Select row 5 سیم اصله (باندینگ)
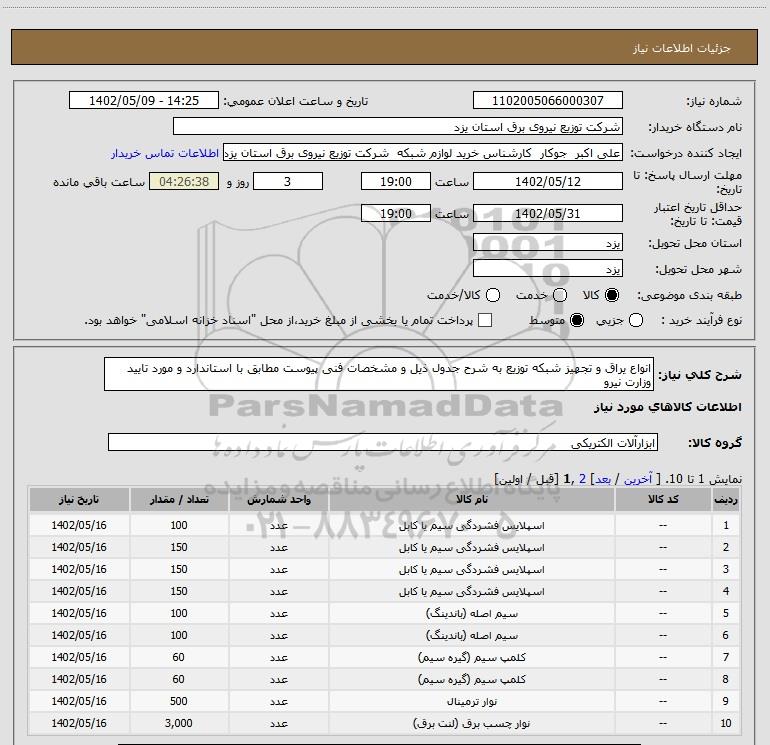Image resolution: width=770 pixels, height=745 pixels. (x=384, y=613)
